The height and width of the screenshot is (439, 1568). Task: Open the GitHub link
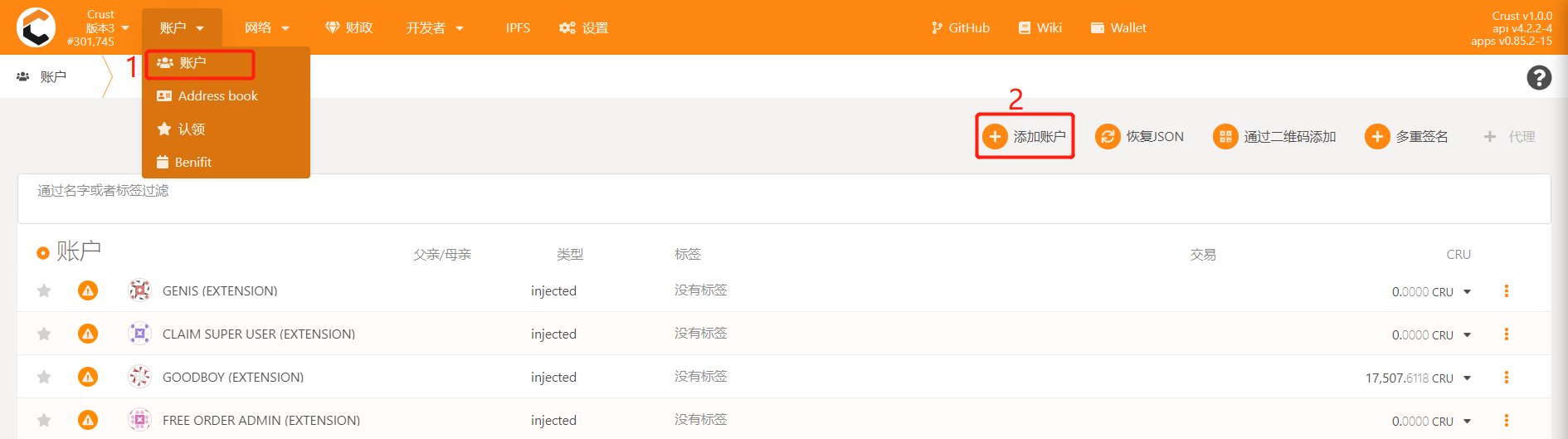coord(961,27)
